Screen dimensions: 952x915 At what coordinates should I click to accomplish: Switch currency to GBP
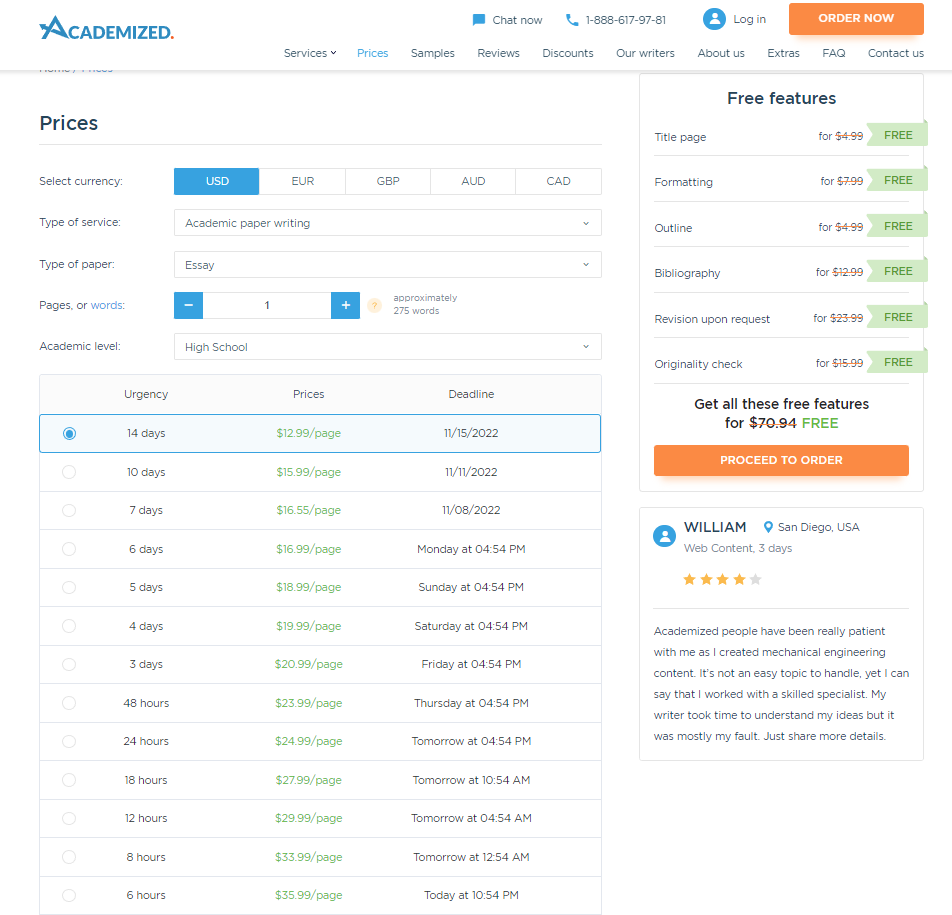(x=388, y=182)
